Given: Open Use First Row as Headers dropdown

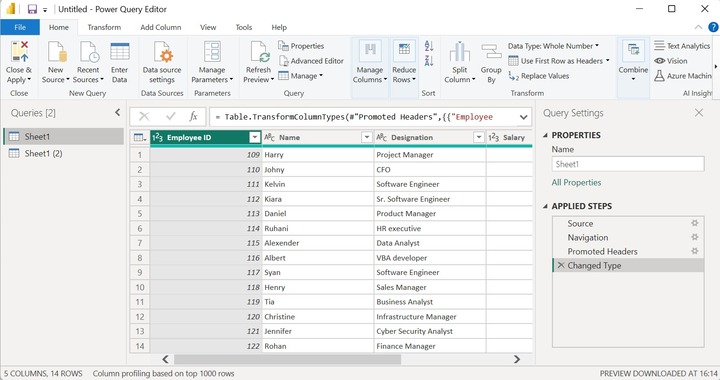Looking at the screenshot, I should point(559,61).
